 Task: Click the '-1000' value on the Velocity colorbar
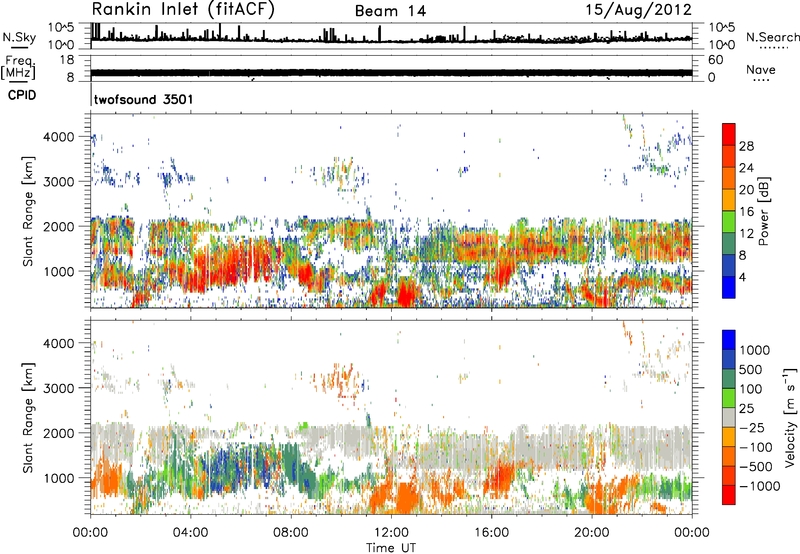(759, 486)
